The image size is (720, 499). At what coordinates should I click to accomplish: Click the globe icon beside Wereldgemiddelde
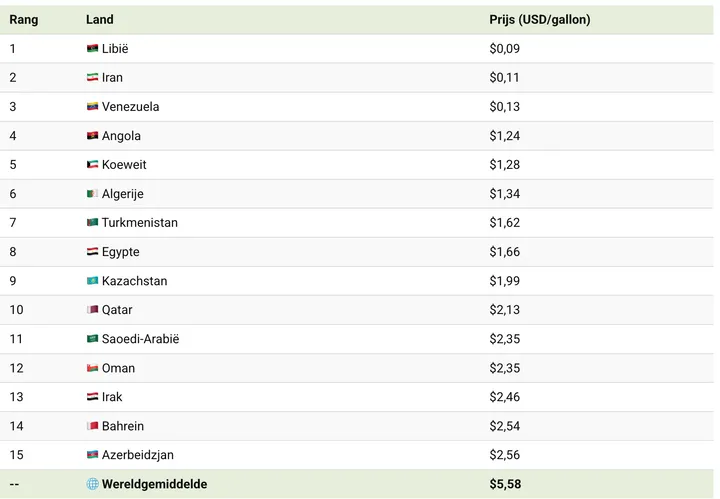tap(93, 484)
